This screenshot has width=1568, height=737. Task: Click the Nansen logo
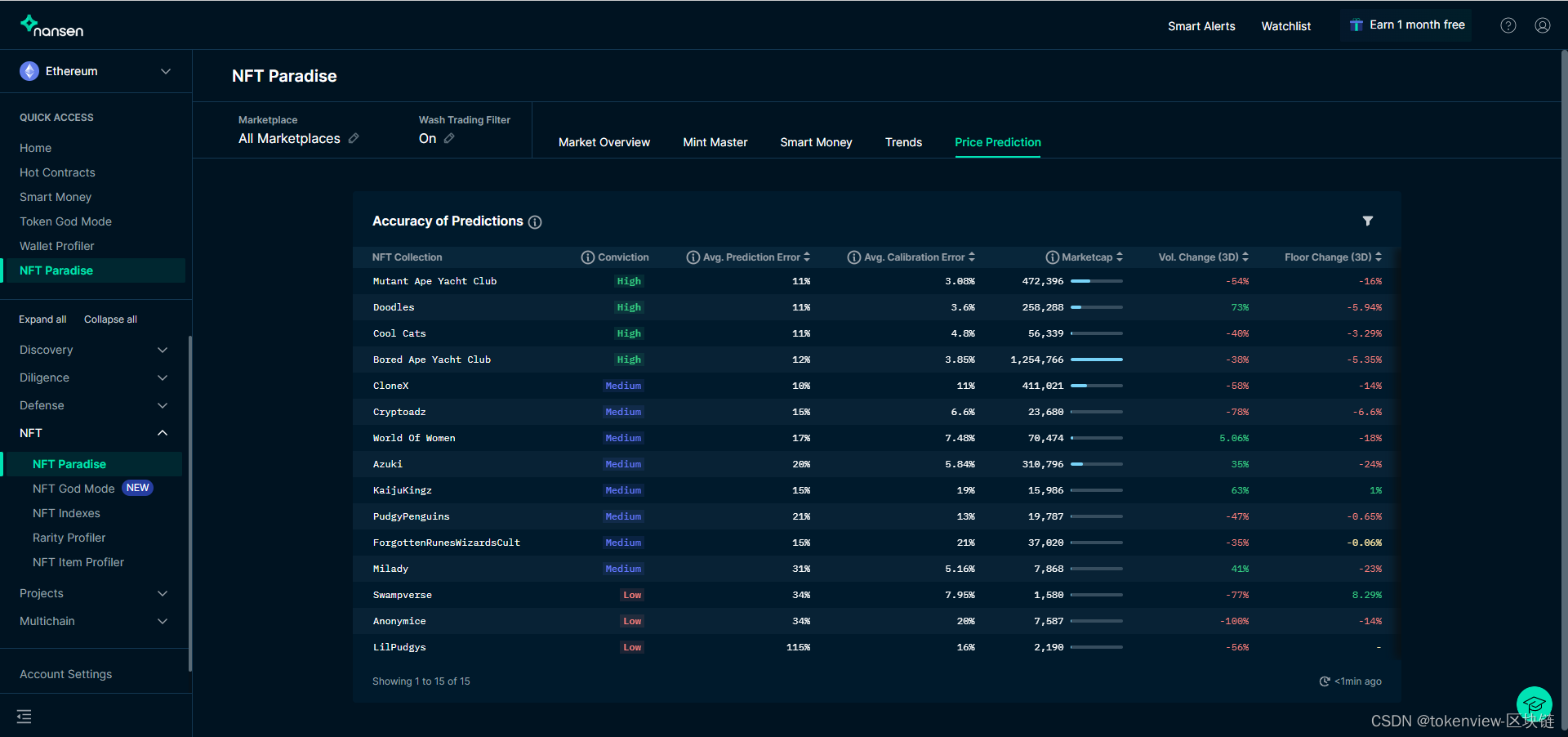tap(51, 26)
